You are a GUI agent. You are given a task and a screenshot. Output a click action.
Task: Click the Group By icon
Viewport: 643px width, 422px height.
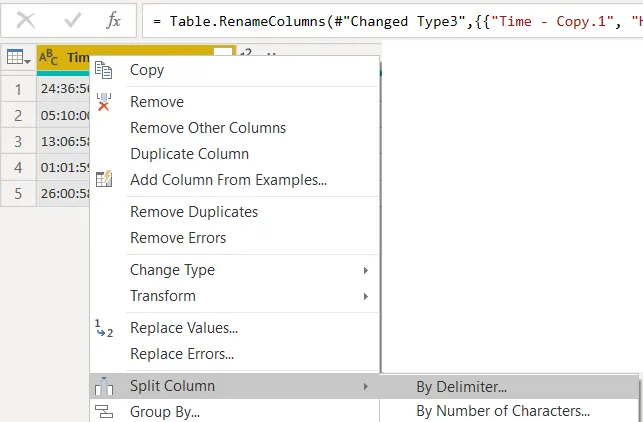click(x=103, y=411)
